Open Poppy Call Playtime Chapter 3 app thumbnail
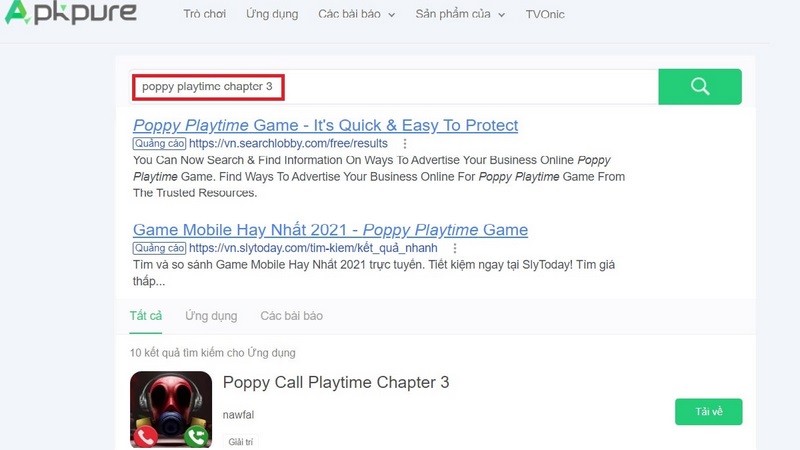800x450 pixels. (171, 410)
